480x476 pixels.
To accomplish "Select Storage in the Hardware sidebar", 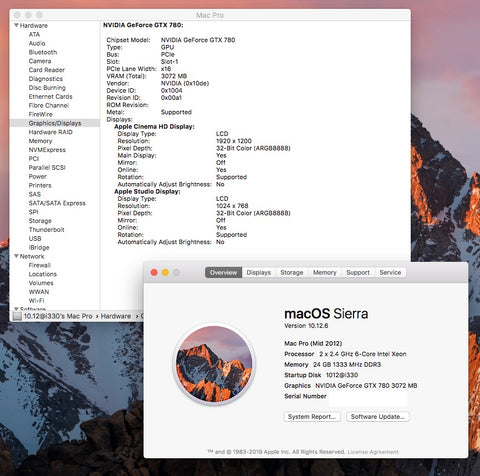I will (40, 221).
